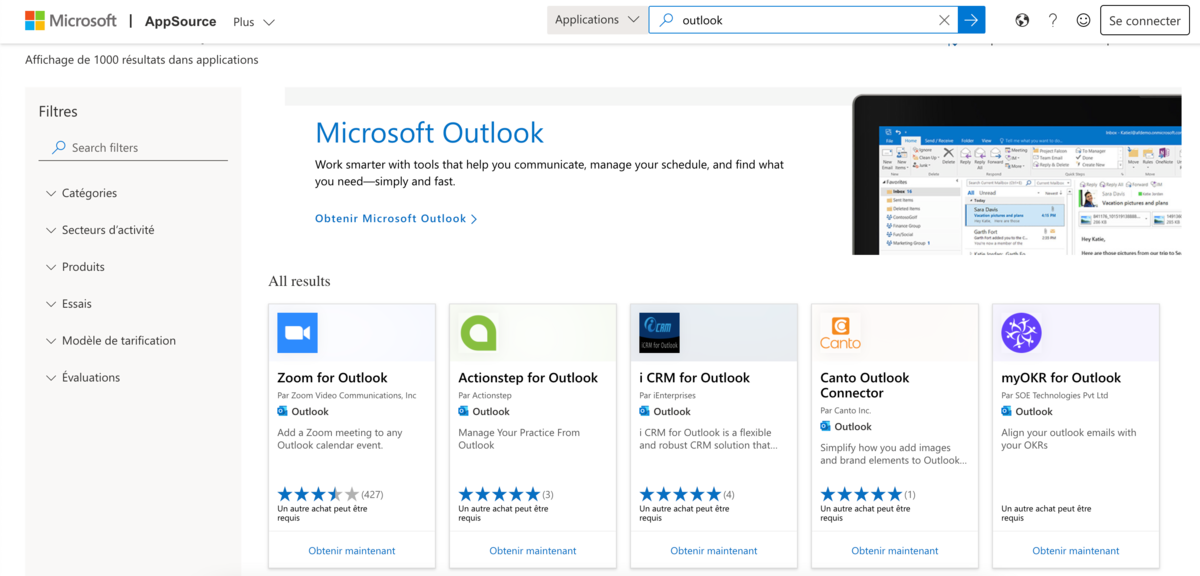Screen dimensions: 1200x576
Task: Open the Zoom for Outlook title
Action: 332,378
